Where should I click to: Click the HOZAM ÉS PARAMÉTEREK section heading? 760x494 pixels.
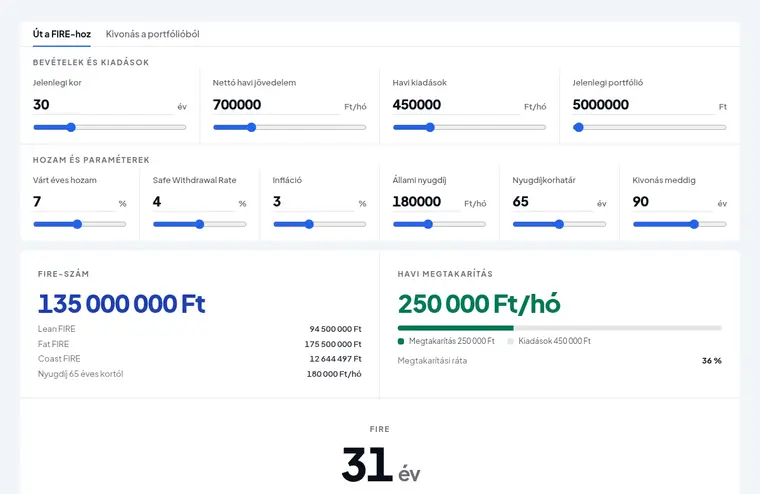click(x=91, y=160)
